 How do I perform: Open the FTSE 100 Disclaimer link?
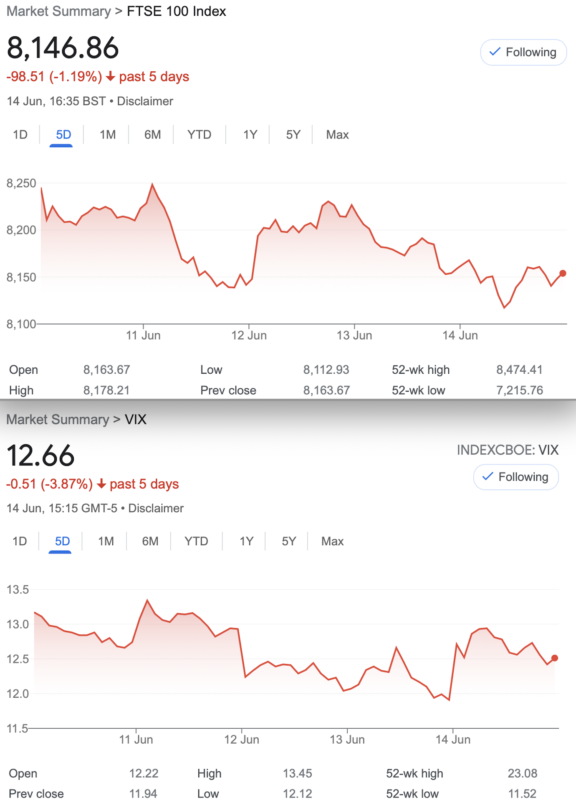(x=145, y=101)
